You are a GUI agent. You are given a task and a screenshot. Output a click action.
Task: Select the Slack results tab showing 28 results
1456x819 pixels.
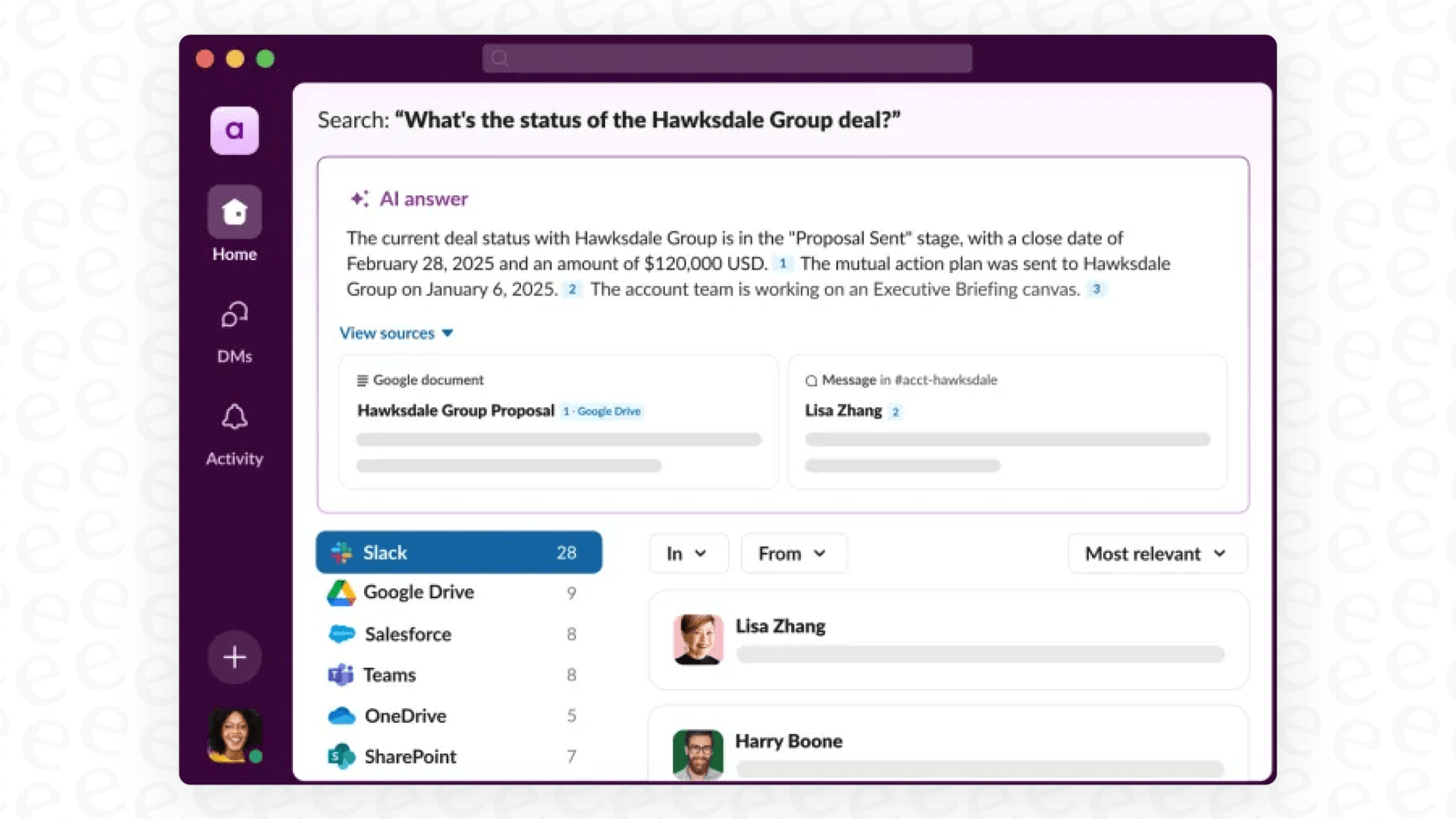[x=458, y=552]
